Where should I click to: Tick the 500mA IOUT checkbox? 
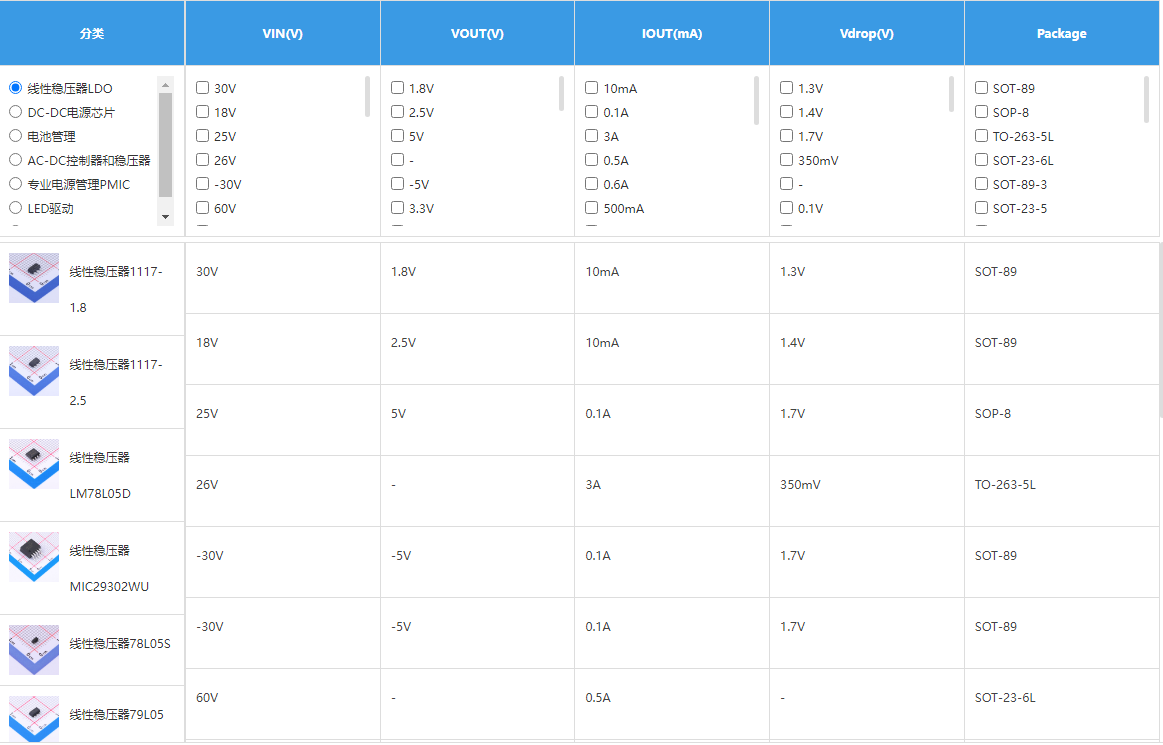[592, 208]
